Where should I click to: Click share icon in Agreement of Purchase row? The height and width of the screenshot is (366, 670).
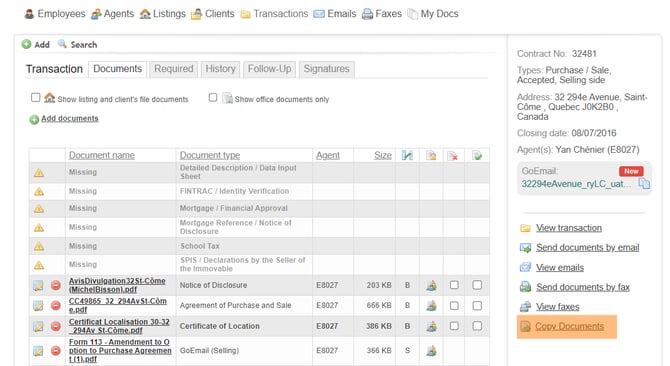432,305
